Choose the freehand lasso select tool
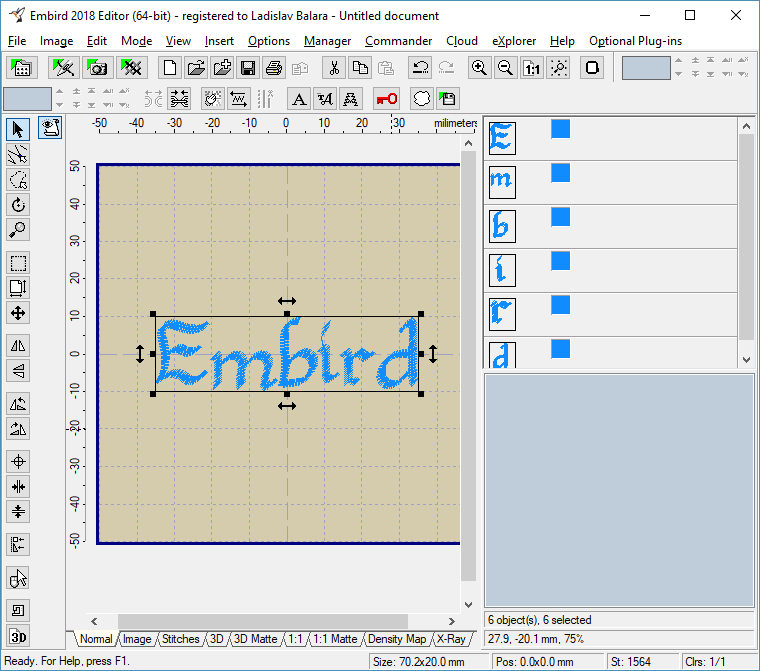This screenshot has width=760, height=671. (x=18, y=180)
